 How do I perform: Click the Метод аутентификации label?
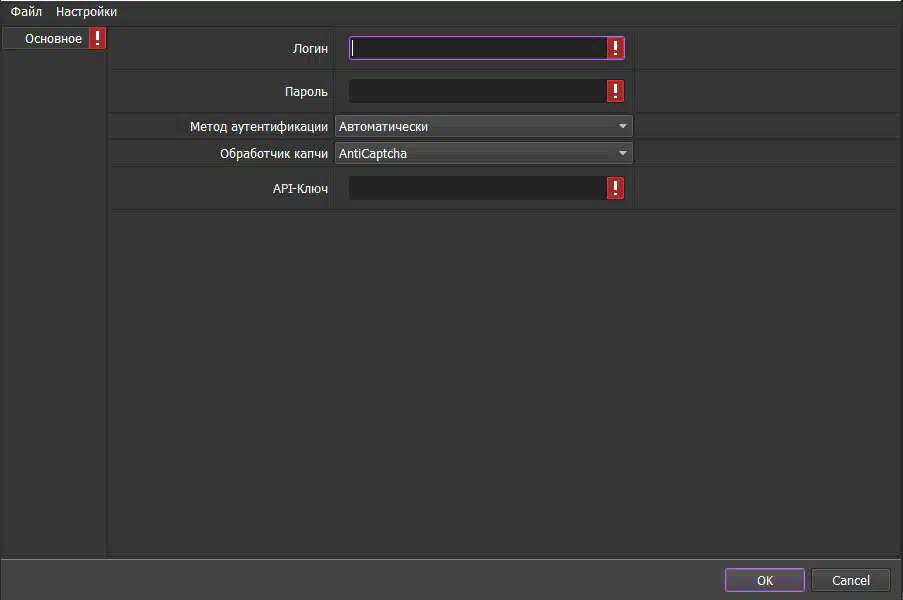pyautogui.click(x=258, y=127)
